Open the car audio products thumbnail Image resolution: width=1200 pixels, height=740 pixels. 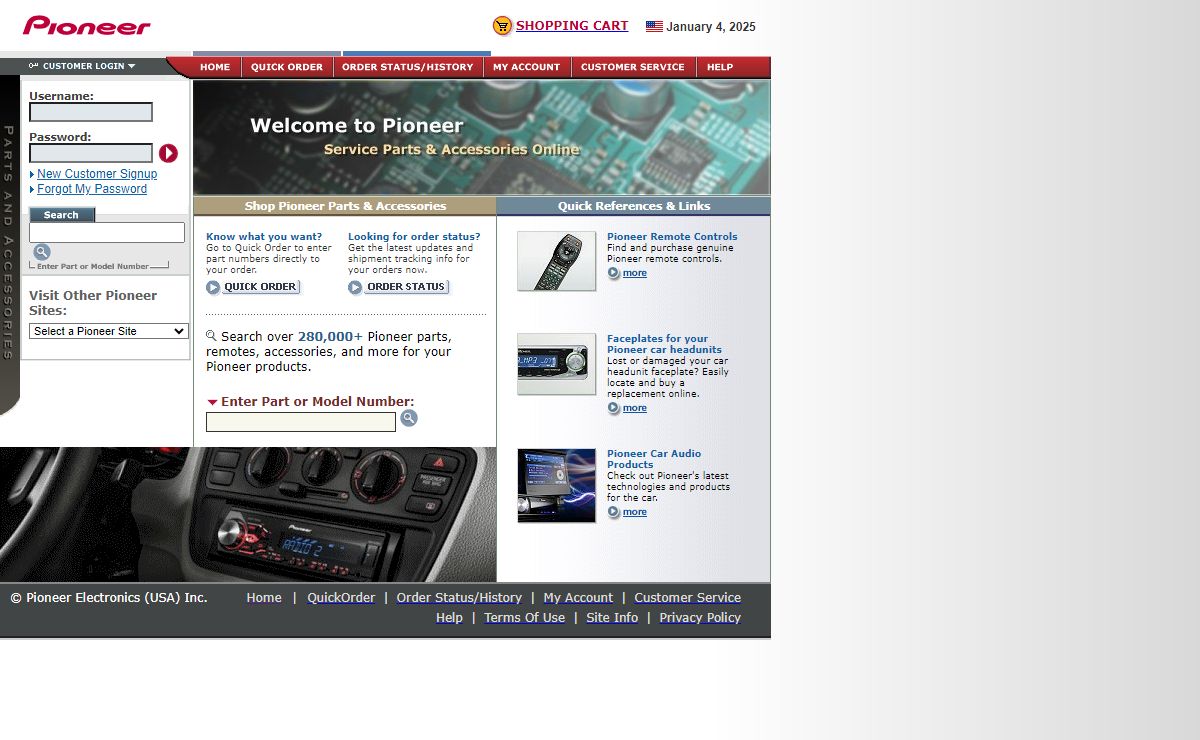point(556,486)
